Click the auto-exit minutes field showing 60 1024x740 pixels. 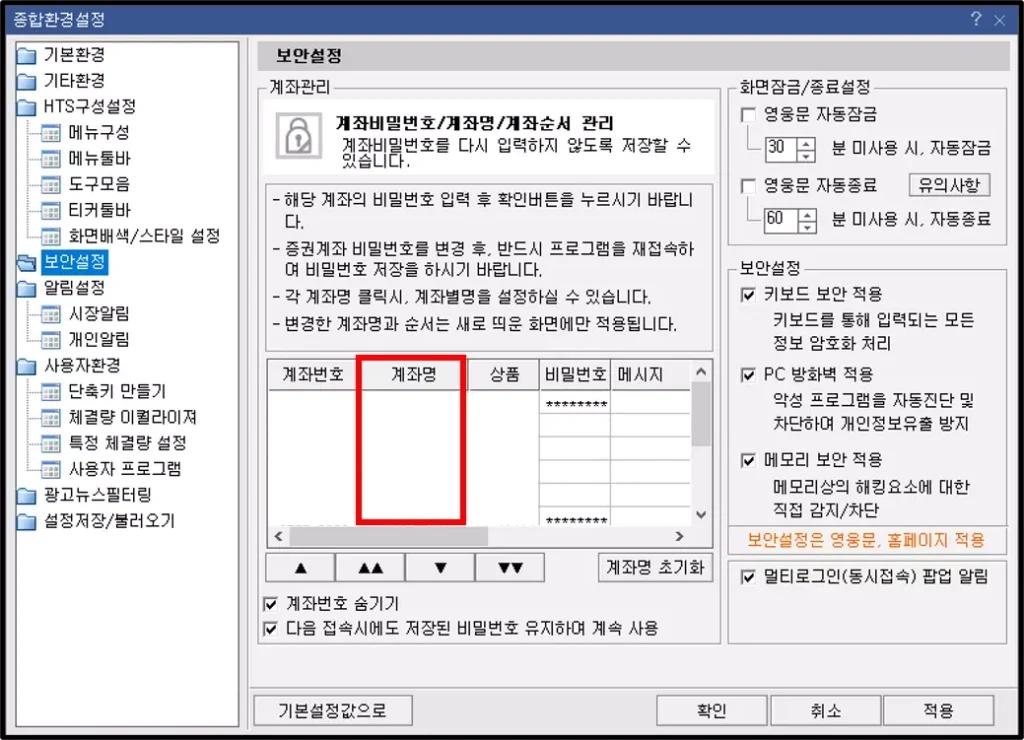[x=781, y=220]
